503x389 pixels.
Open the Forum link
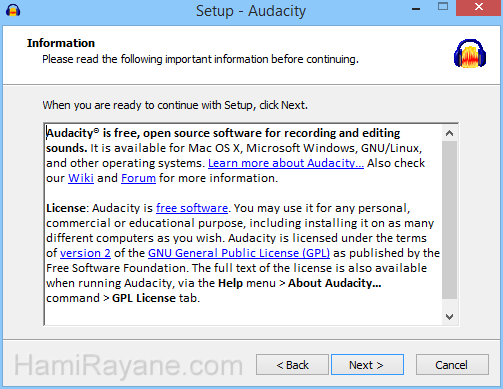coord(138,178)
